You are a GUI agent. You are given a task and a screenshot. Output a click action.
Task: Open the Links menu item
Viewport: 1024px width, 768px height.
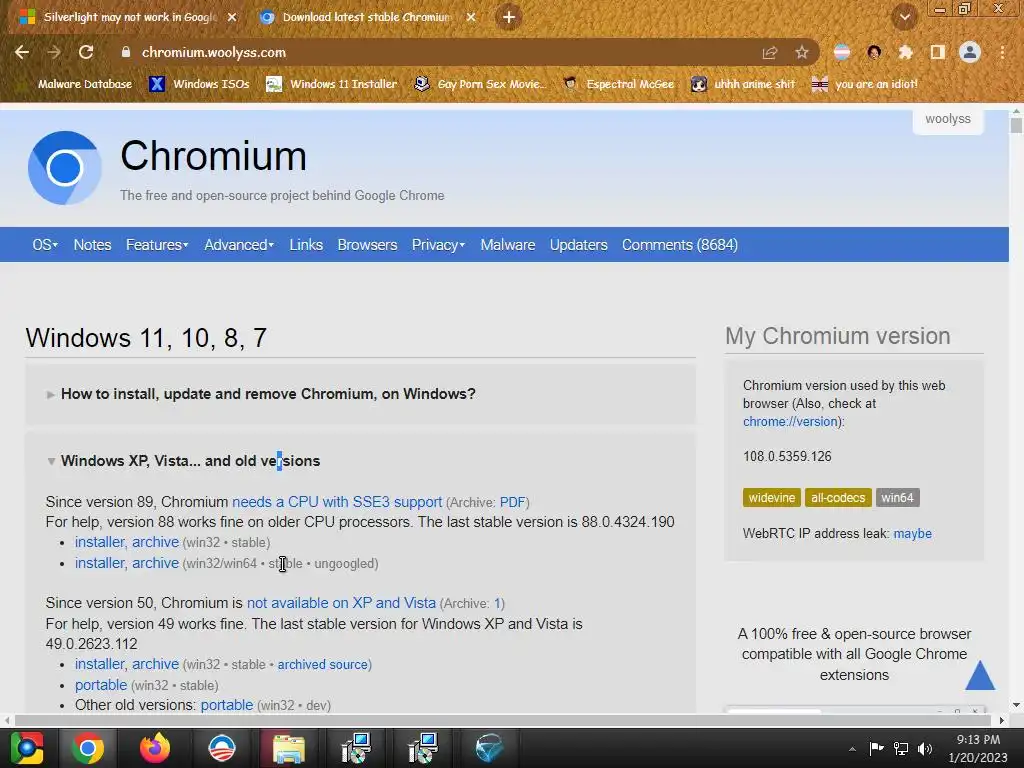306,245
